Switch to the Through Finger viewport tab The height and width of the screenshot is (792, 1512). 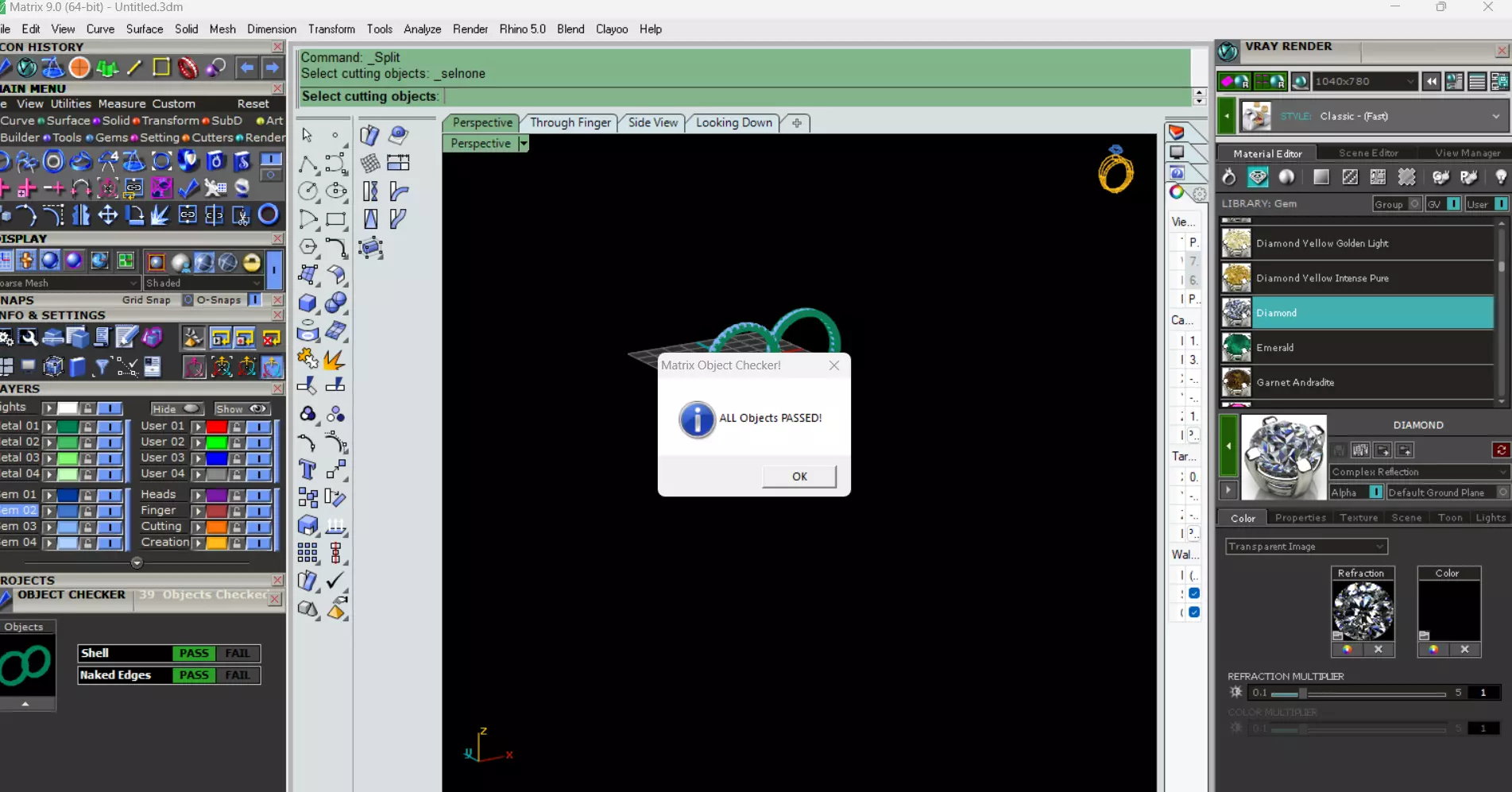click(x=570, y=122)
